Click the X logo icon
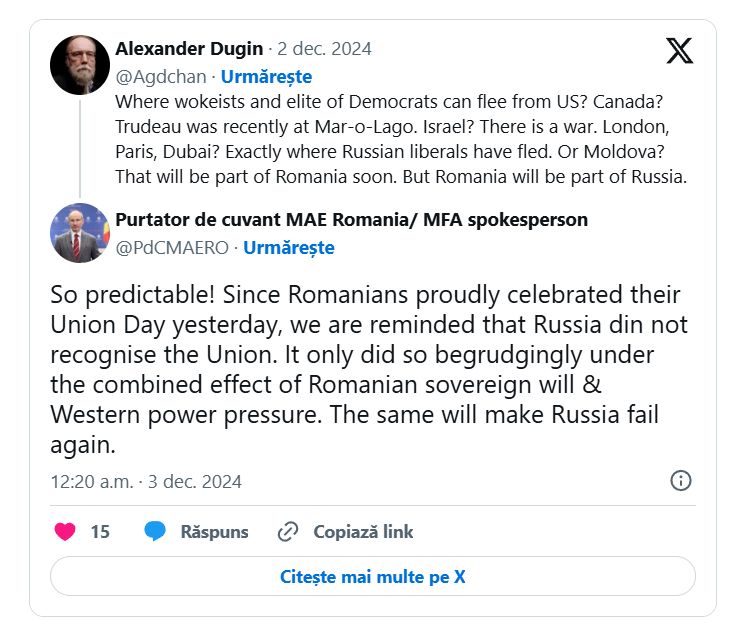This screenshot has height=627, width=749. click(x=679, y=51)
